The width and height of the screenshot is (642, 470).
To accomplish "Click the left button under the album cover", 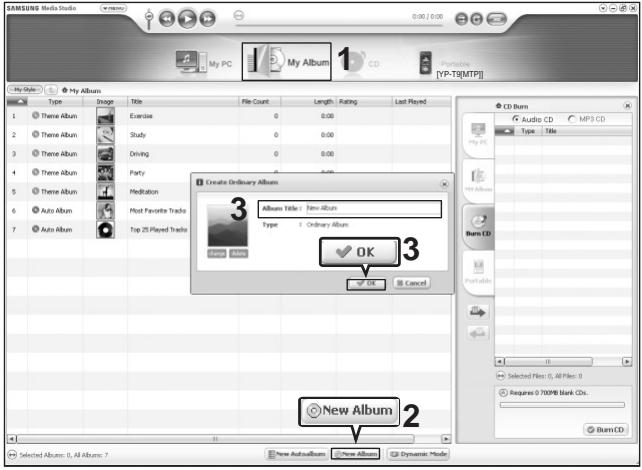I will pyautogui.click(x=217, y=253).
